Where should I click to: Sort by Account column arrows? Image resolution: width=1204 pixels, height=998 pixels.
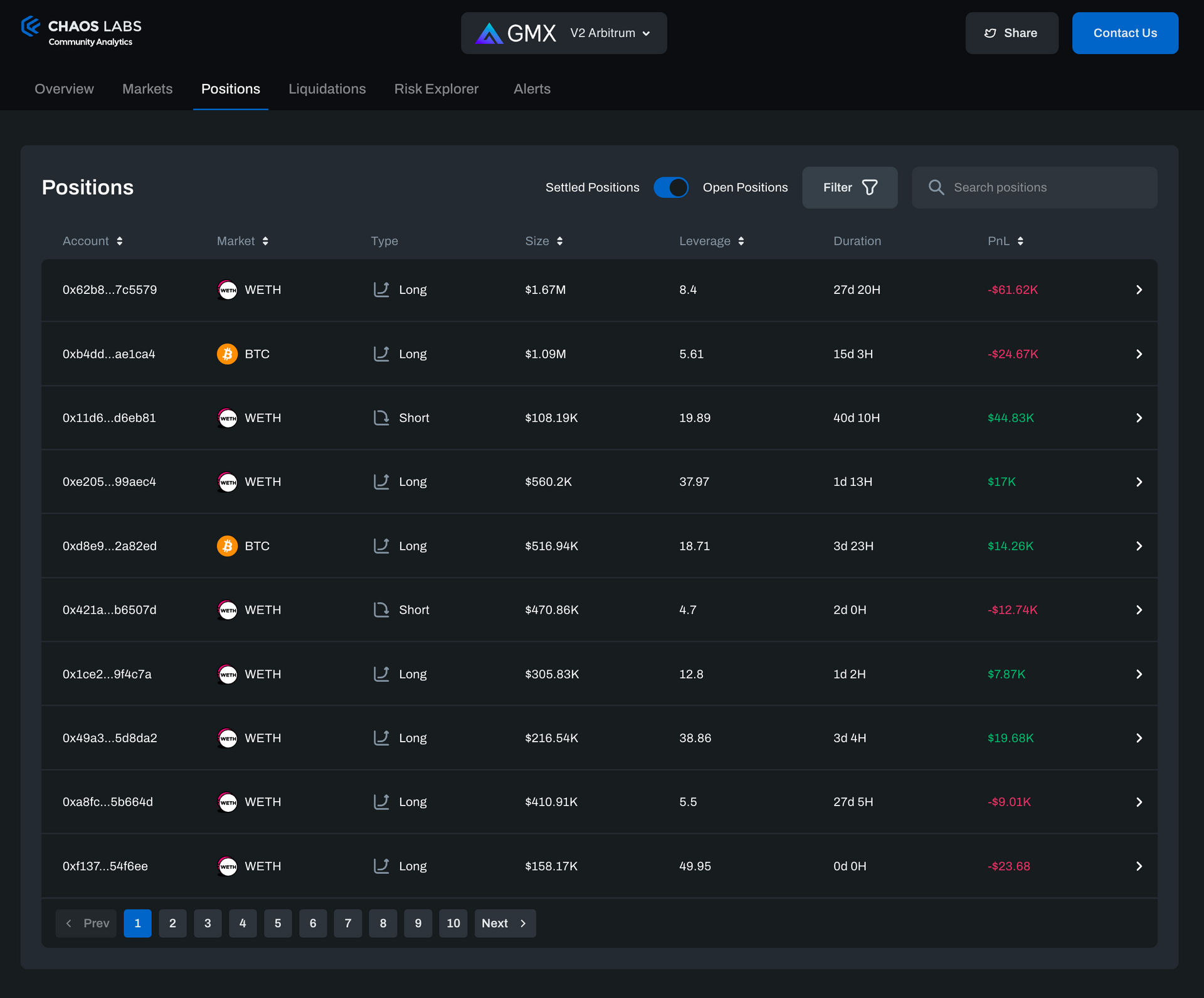coord(120,241)
